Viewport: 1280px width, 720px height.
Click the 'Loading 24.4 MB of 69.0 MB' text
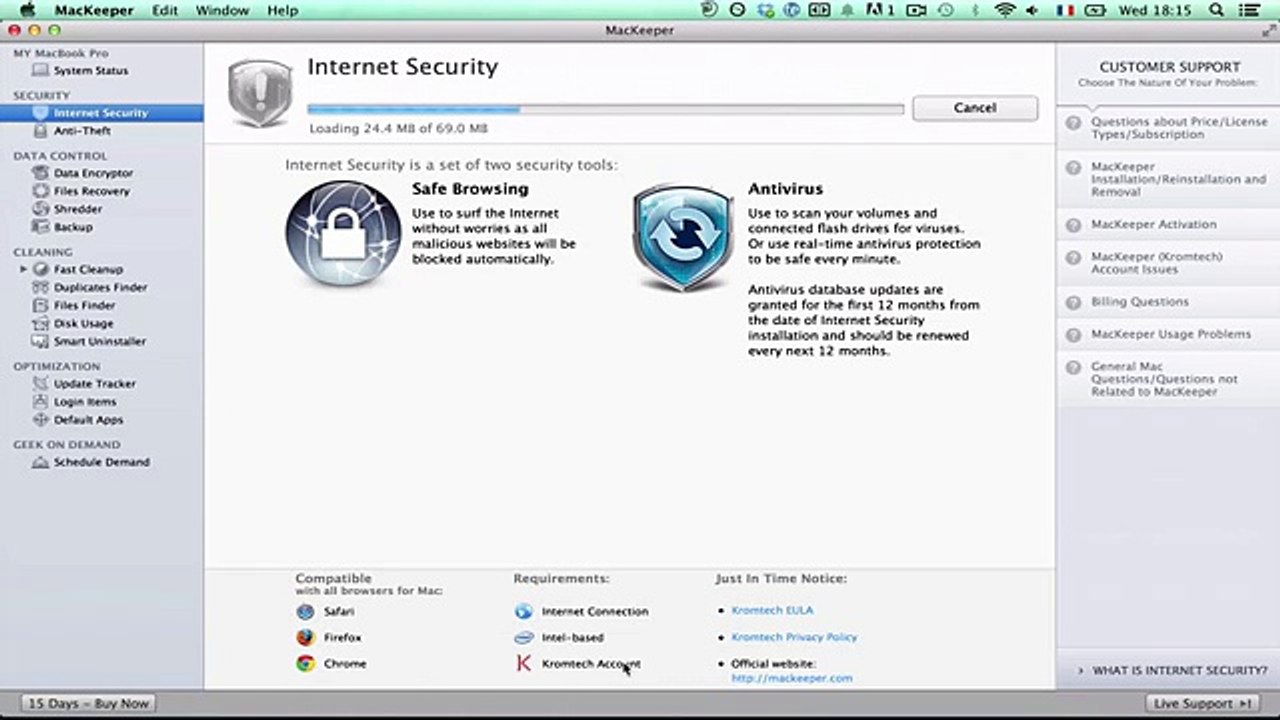point(398,129)
